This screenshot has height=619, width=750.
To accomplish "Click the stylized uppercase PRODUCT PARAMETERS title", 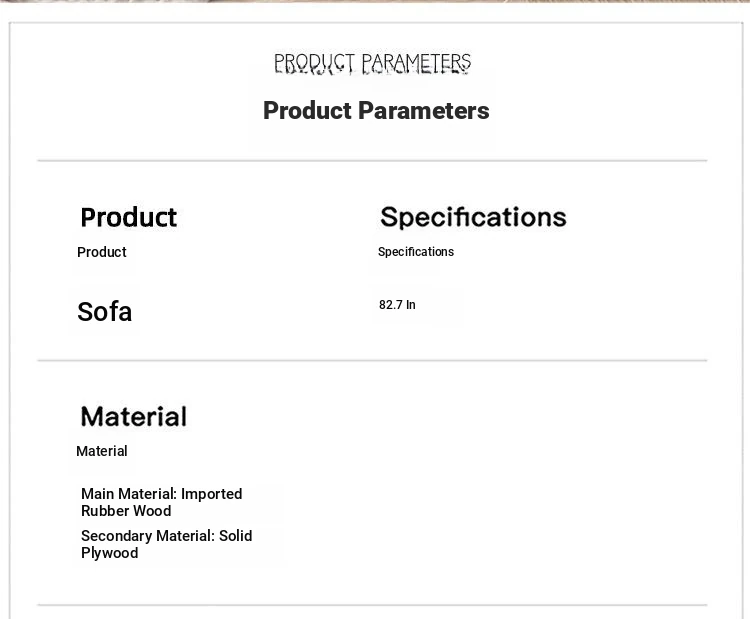I will (372, 64).
